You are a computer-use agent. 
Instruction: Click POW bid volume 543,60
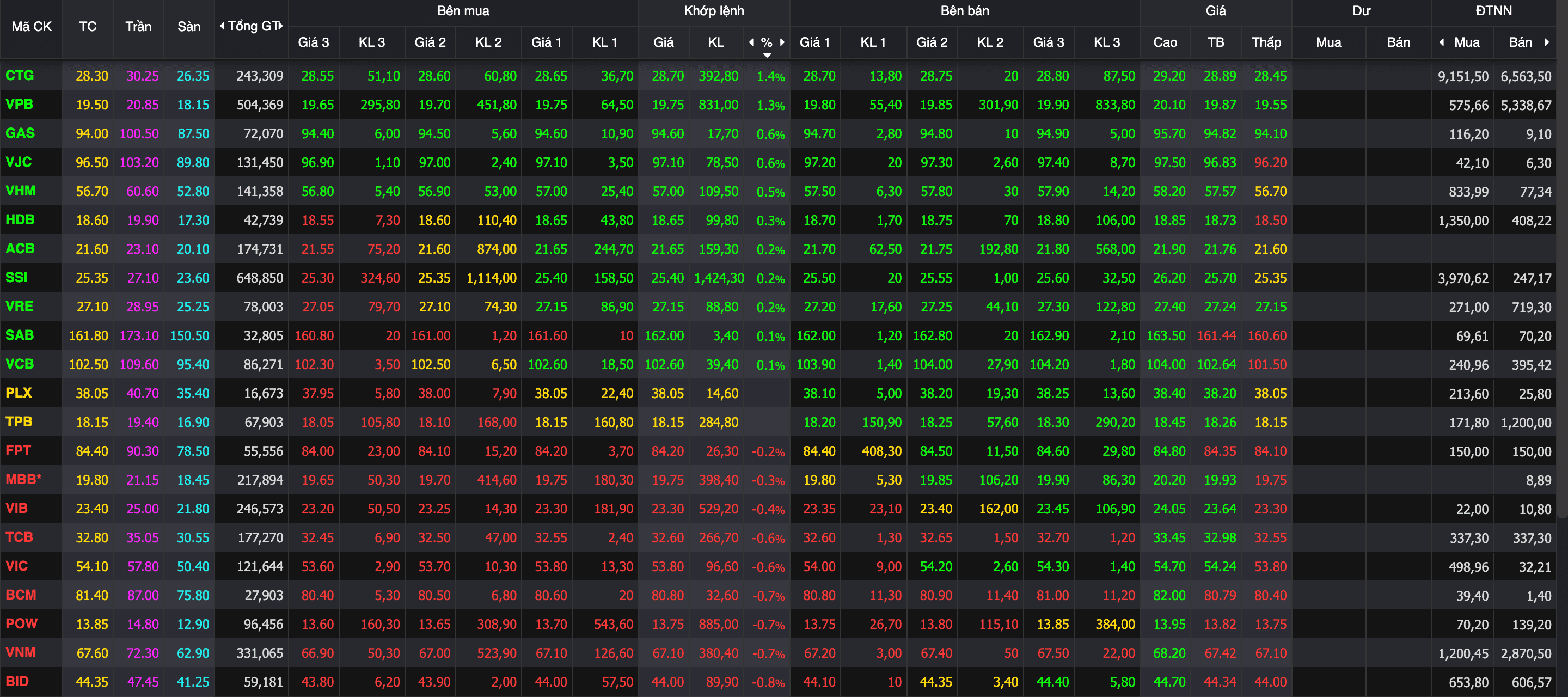pos(614,625)
